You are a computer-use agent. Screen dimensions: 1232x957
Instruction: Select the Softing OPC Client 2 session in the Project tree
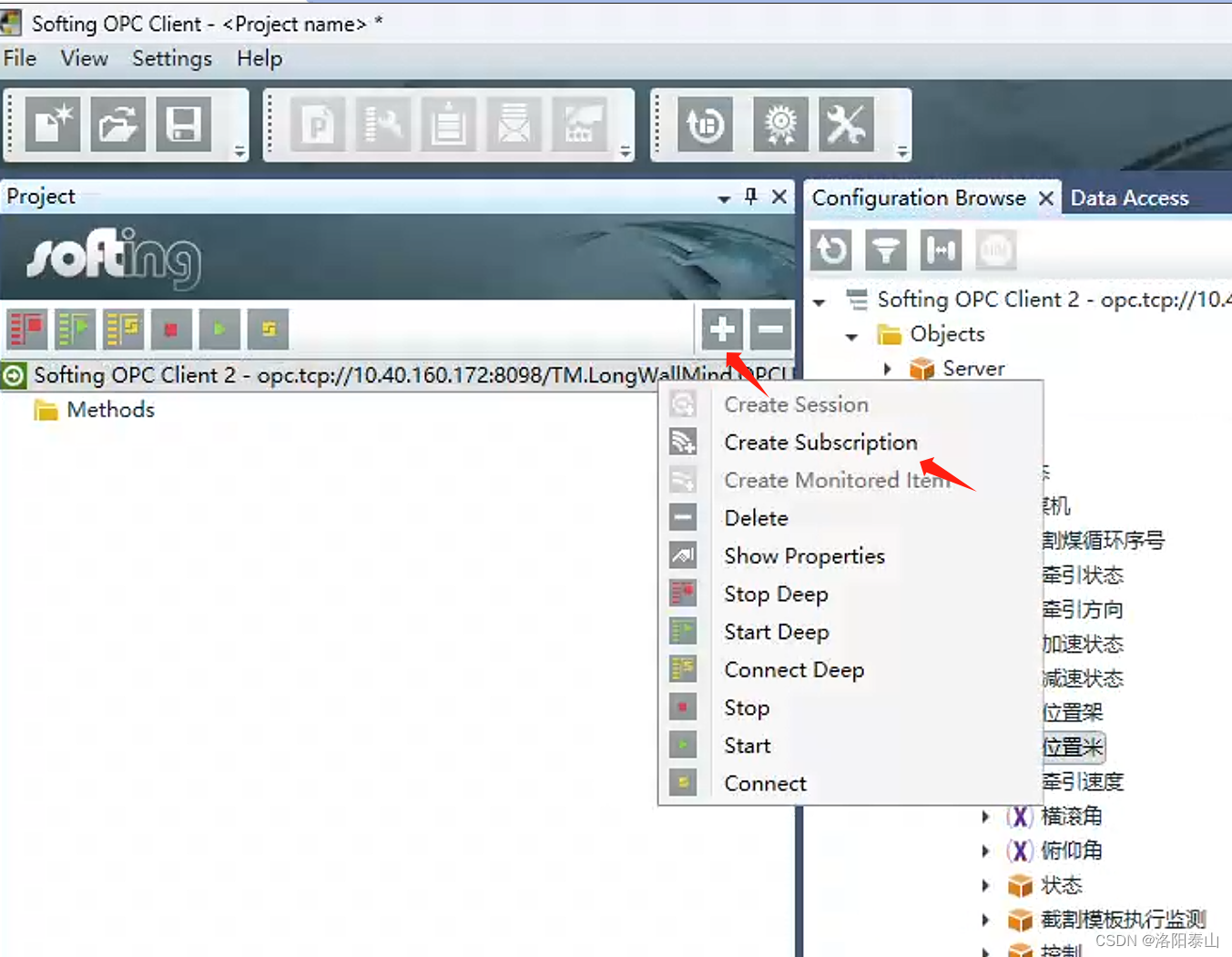(397, 375)
